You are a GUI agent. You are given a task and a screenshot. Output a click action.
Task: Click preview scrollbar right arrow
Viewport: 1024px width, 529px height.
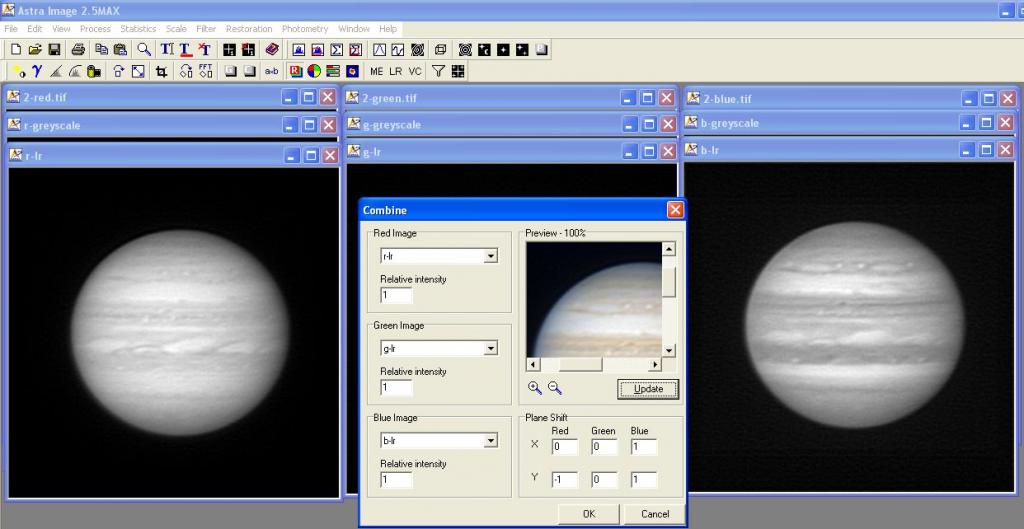655,364
